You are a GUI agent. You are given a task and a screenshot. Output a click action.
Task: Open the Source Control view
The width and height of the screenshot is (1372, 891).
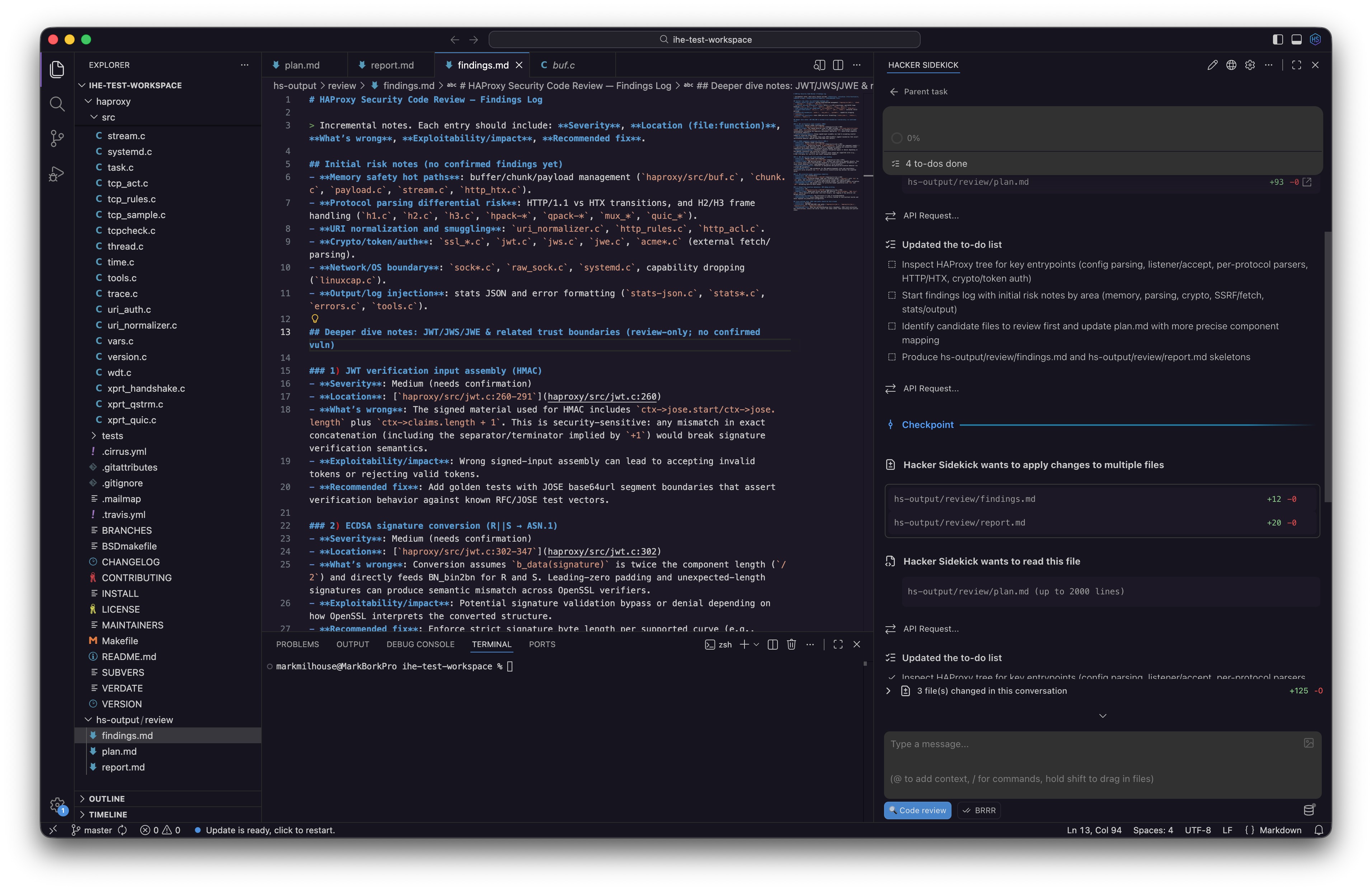pos(56,138)
